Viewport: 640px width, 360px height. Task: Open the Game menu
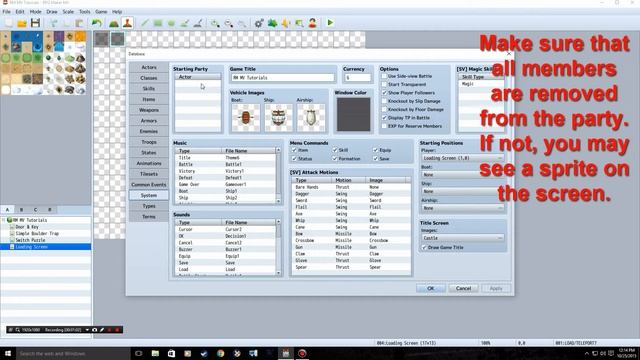[x=101, y=11]
